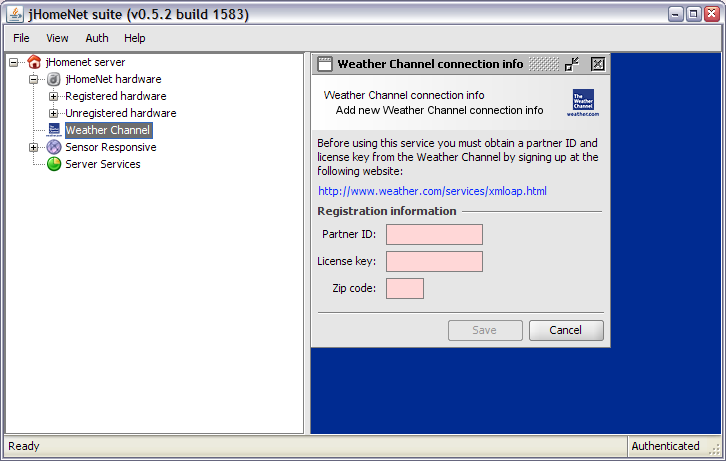Click the window resize grip corner
This screenshot has width=726, height=461.
(x=715, y=448)
